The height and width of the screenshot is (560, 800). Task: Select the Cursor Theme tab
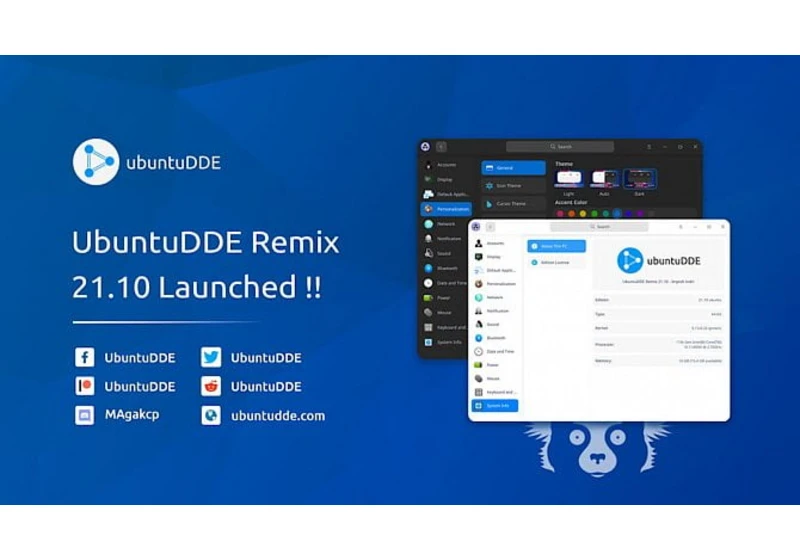pyautogui.click(x=513, y=203)
